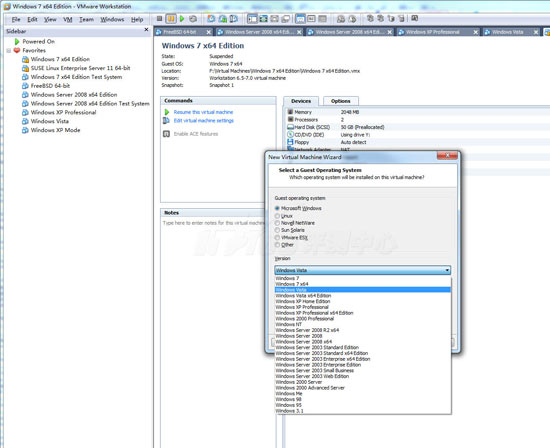Click the CD/DVD (IDE) device icon
Screen dimensions: 550x448
click(290, 134)
